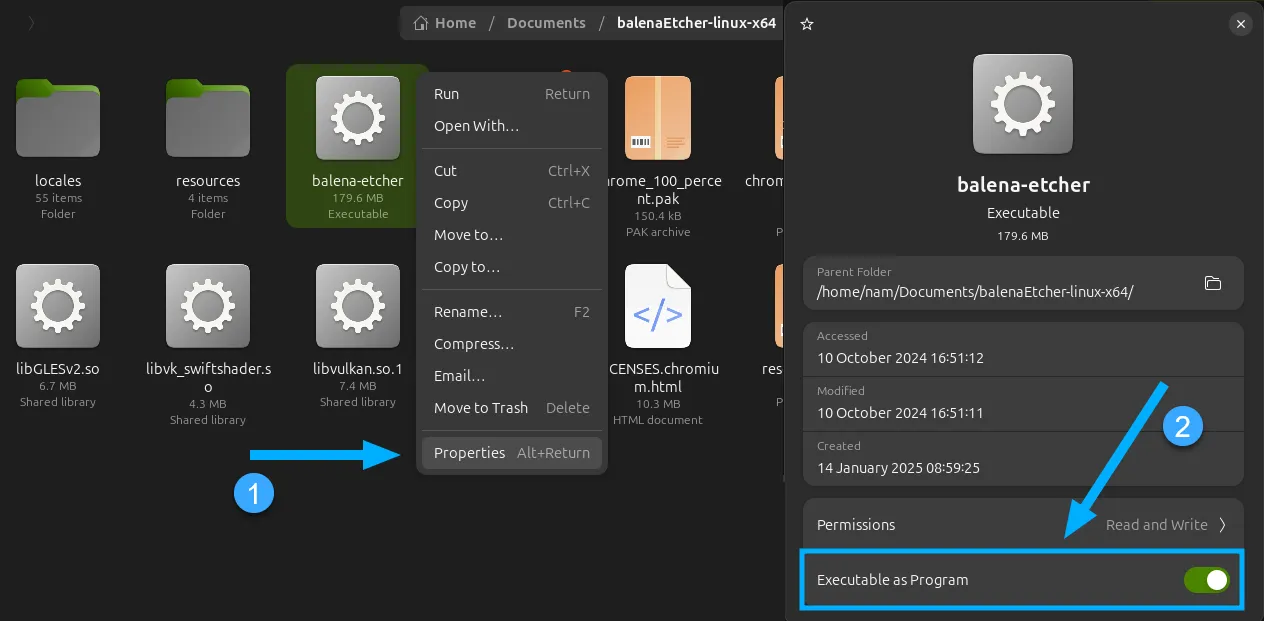1264x621 pixels.
Task: Click the 179.6 MB size in Properties panel
Action: [x=1023, y=236]
